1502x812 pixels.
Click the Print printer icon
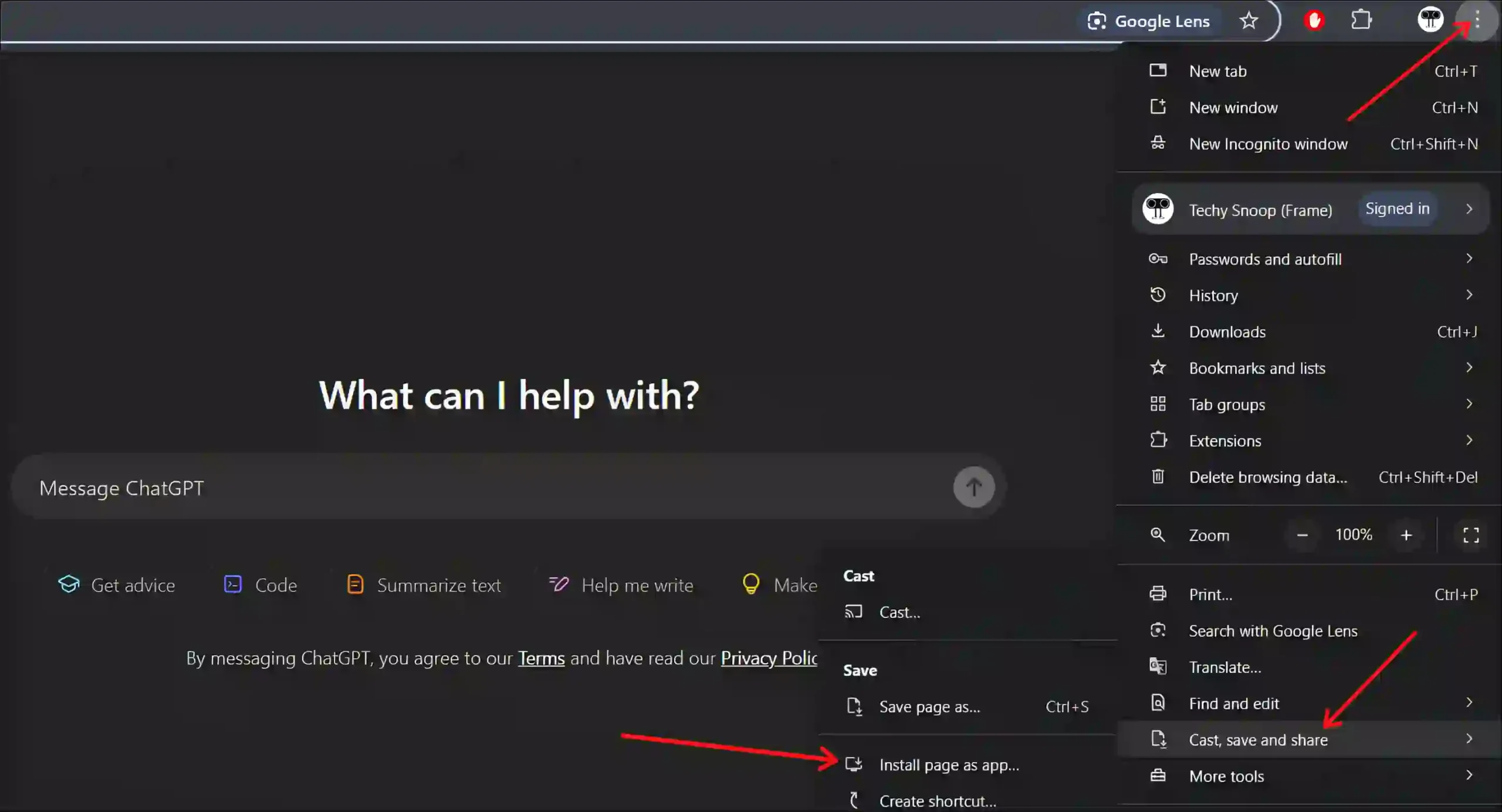[x=1158, y=594]
